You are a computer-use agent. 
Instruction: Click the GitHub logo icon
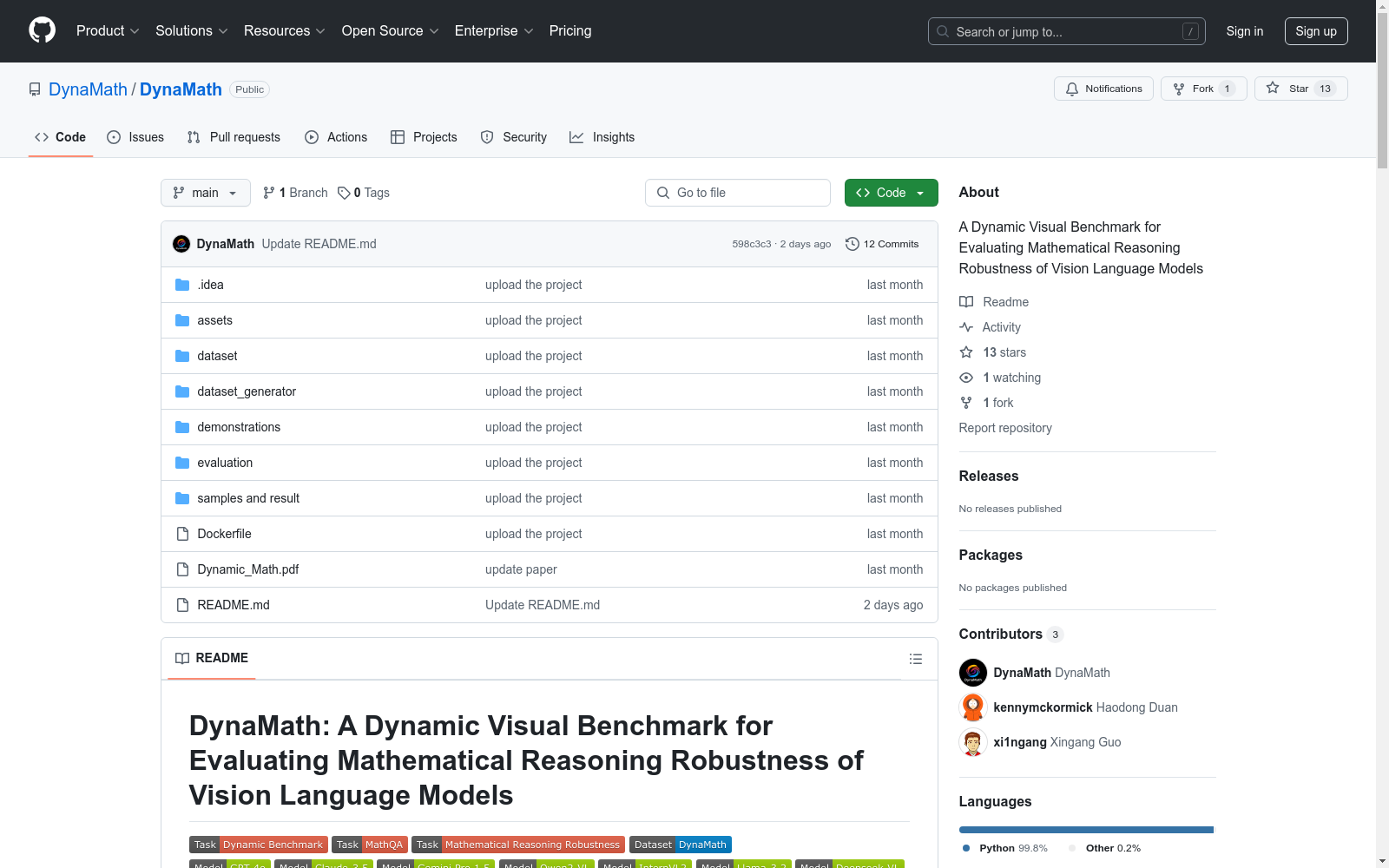pos(42,30)
